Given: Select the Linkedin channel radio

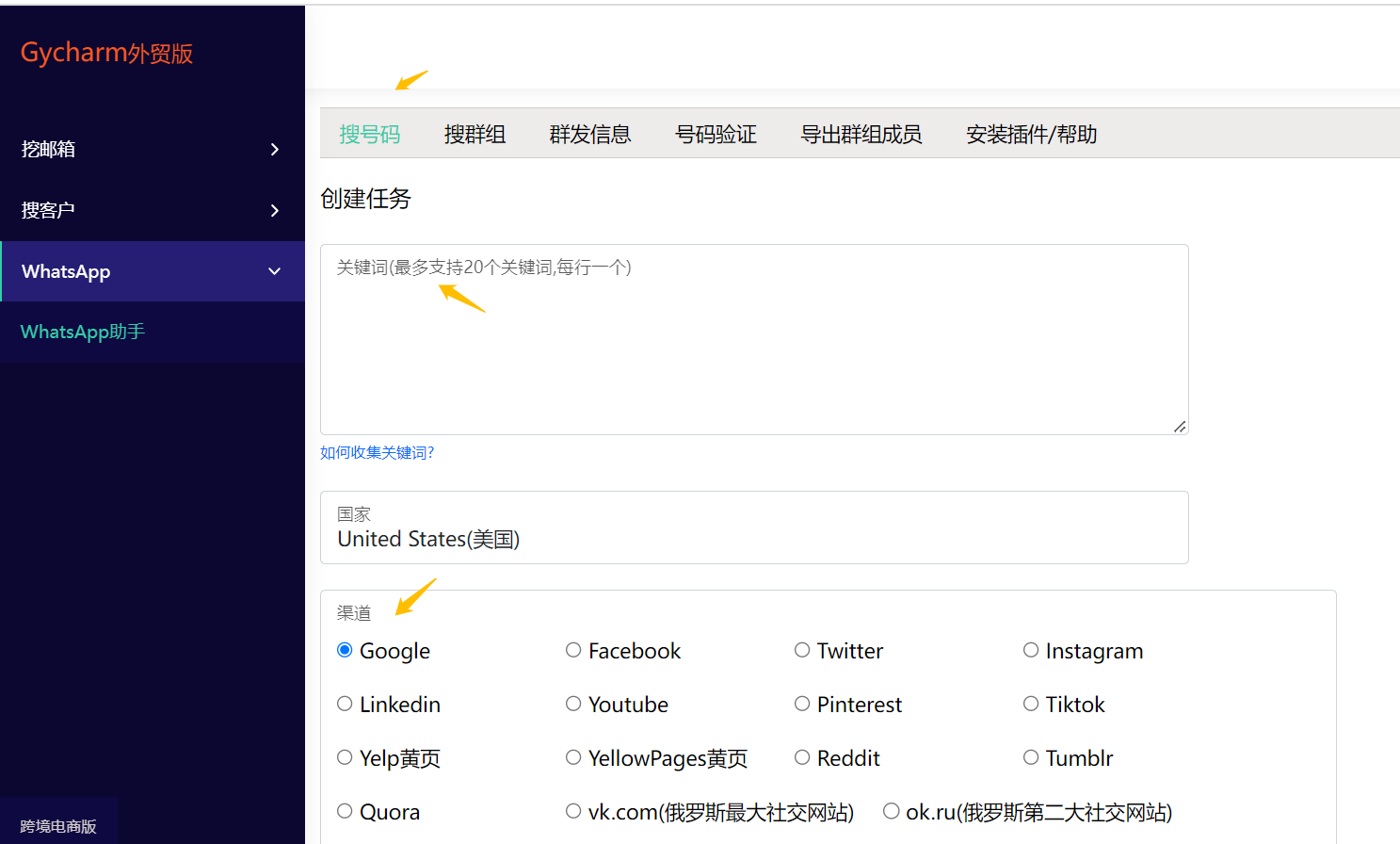Looking at the screenshot, I should pyautogui.click(x=345, y=704).
